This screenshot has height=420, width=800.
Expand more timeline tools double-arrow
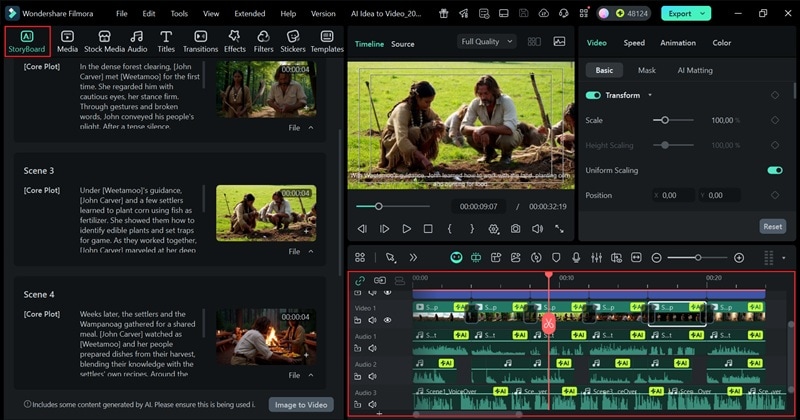pos(413,258)
